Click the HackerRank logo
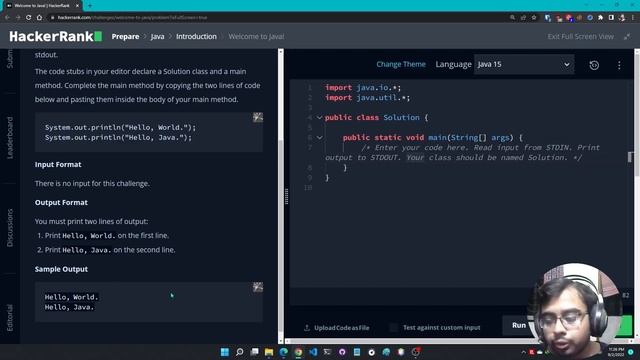This screenshot has height=360, width=640. pos(56,36)
